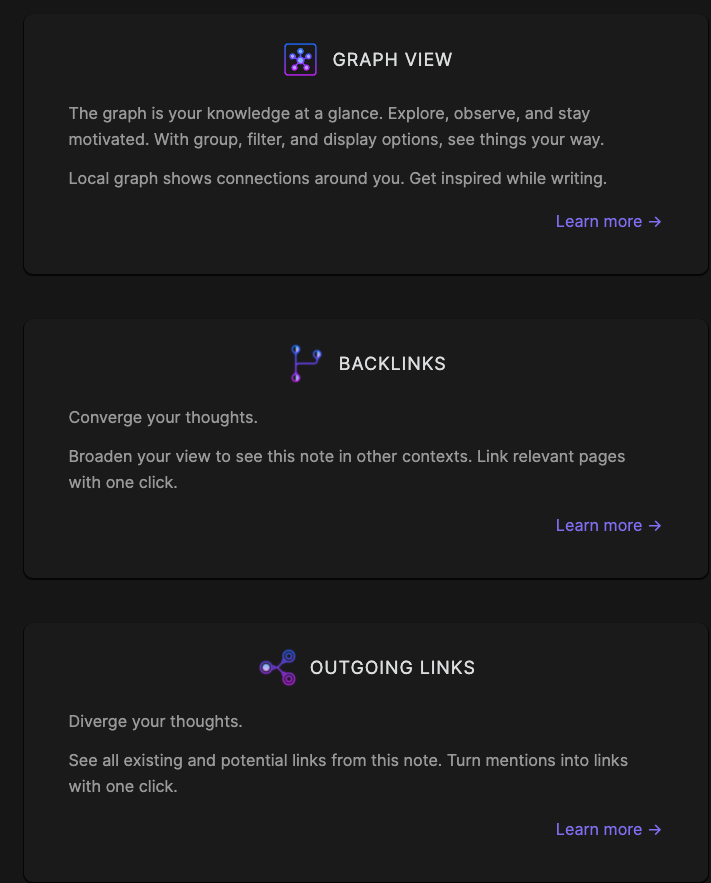This screenshot has width=711, height=883.
Task: Click the BACKLINKS heading text
Action: click(x=392, y=364)
